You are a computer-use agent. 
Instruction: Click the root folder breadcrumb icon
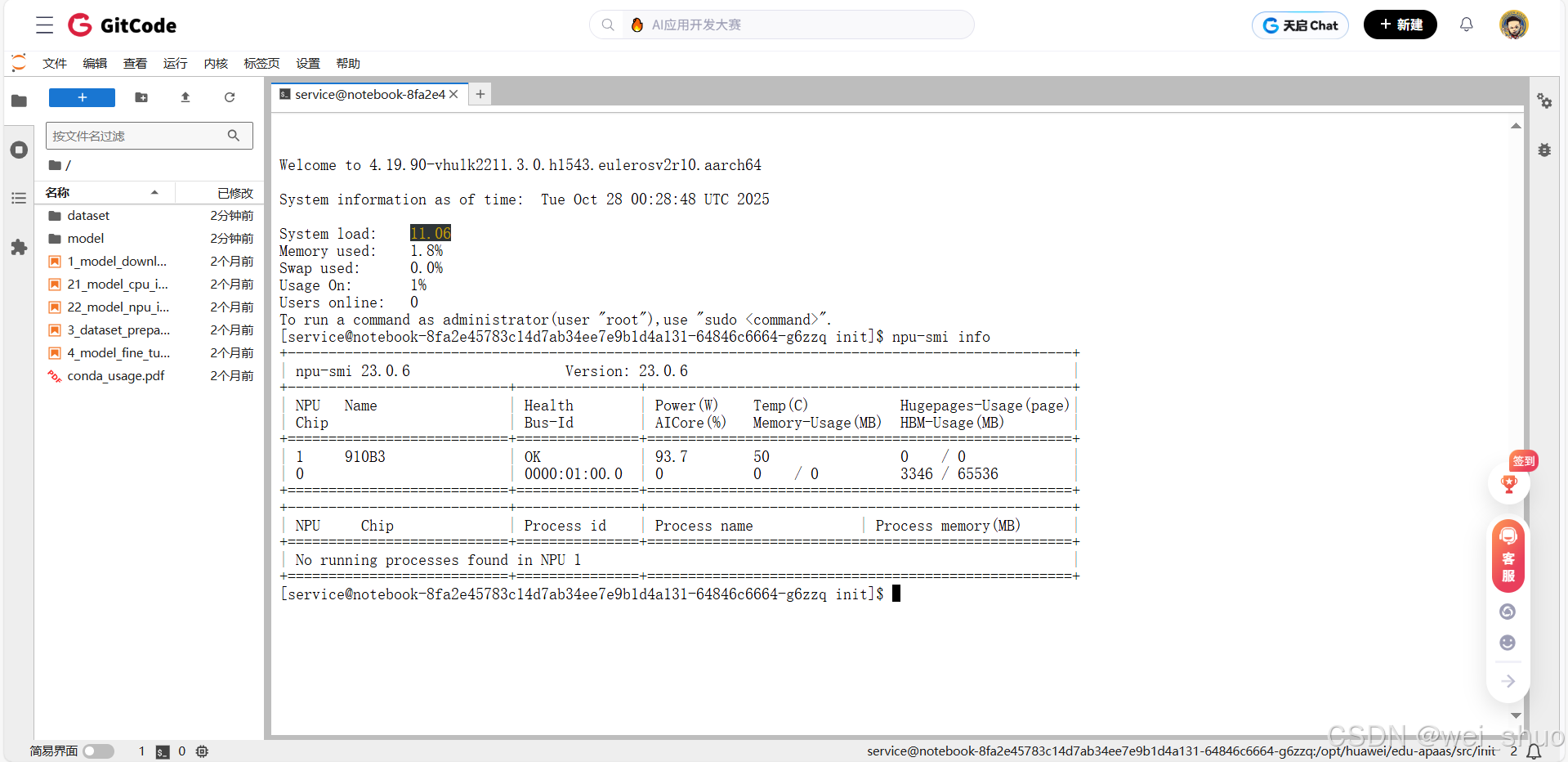point(55,165)
